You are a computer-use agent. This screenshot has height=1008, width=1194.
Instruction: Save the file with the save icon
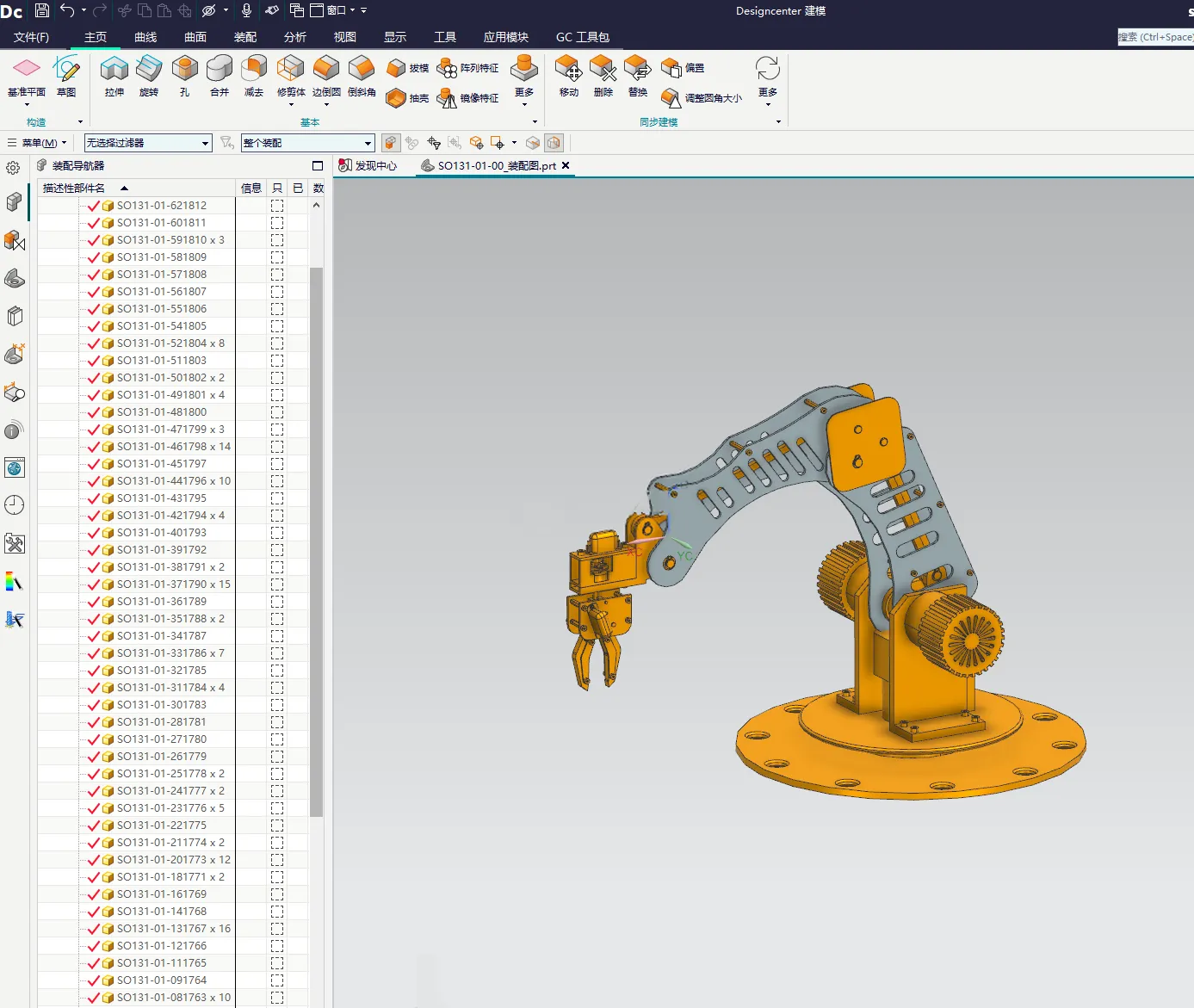(41, 10)
